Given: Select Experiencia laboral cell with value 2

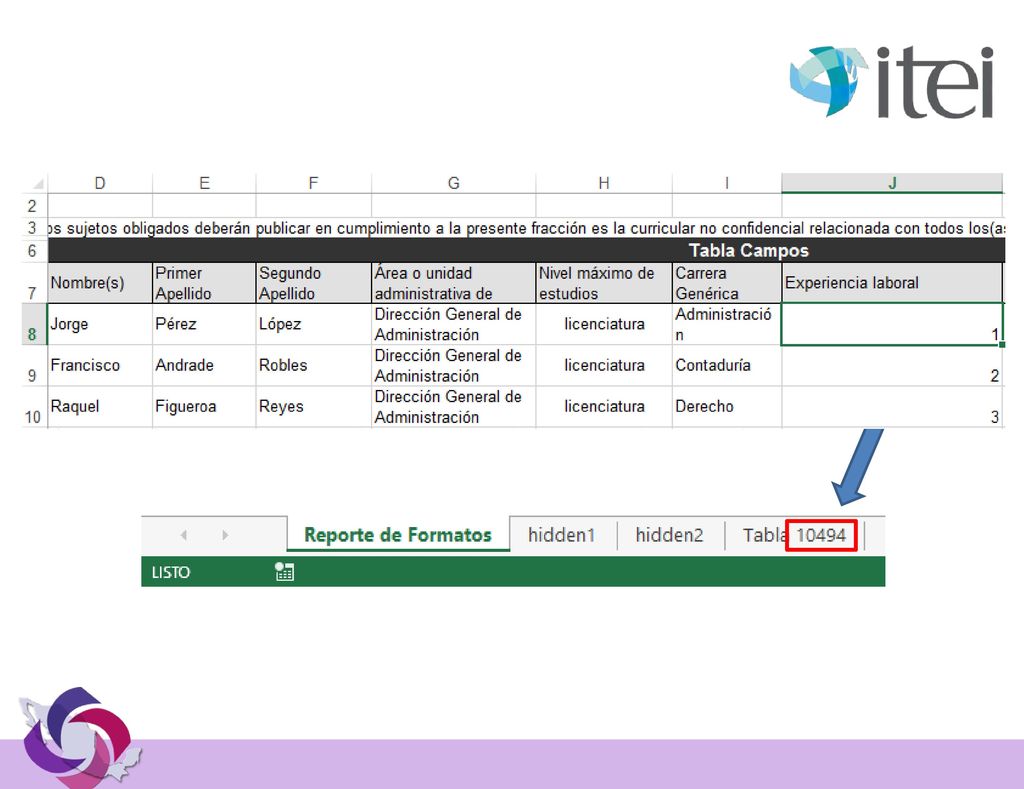Looking at the screenshot, I should click(x=892, y=365).
